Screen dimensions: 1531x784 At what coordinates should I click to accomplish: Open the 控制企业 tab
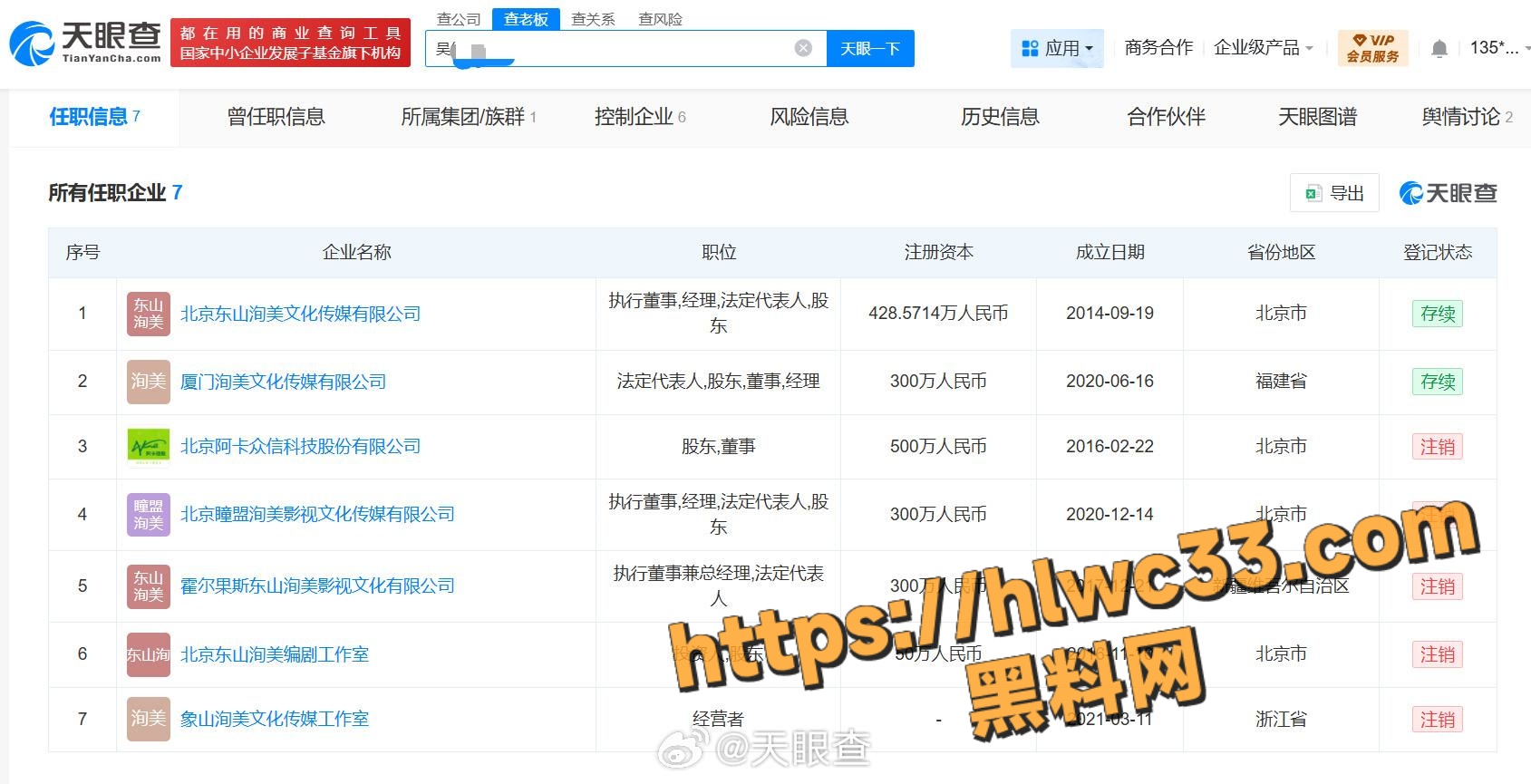tap(640, 116)
